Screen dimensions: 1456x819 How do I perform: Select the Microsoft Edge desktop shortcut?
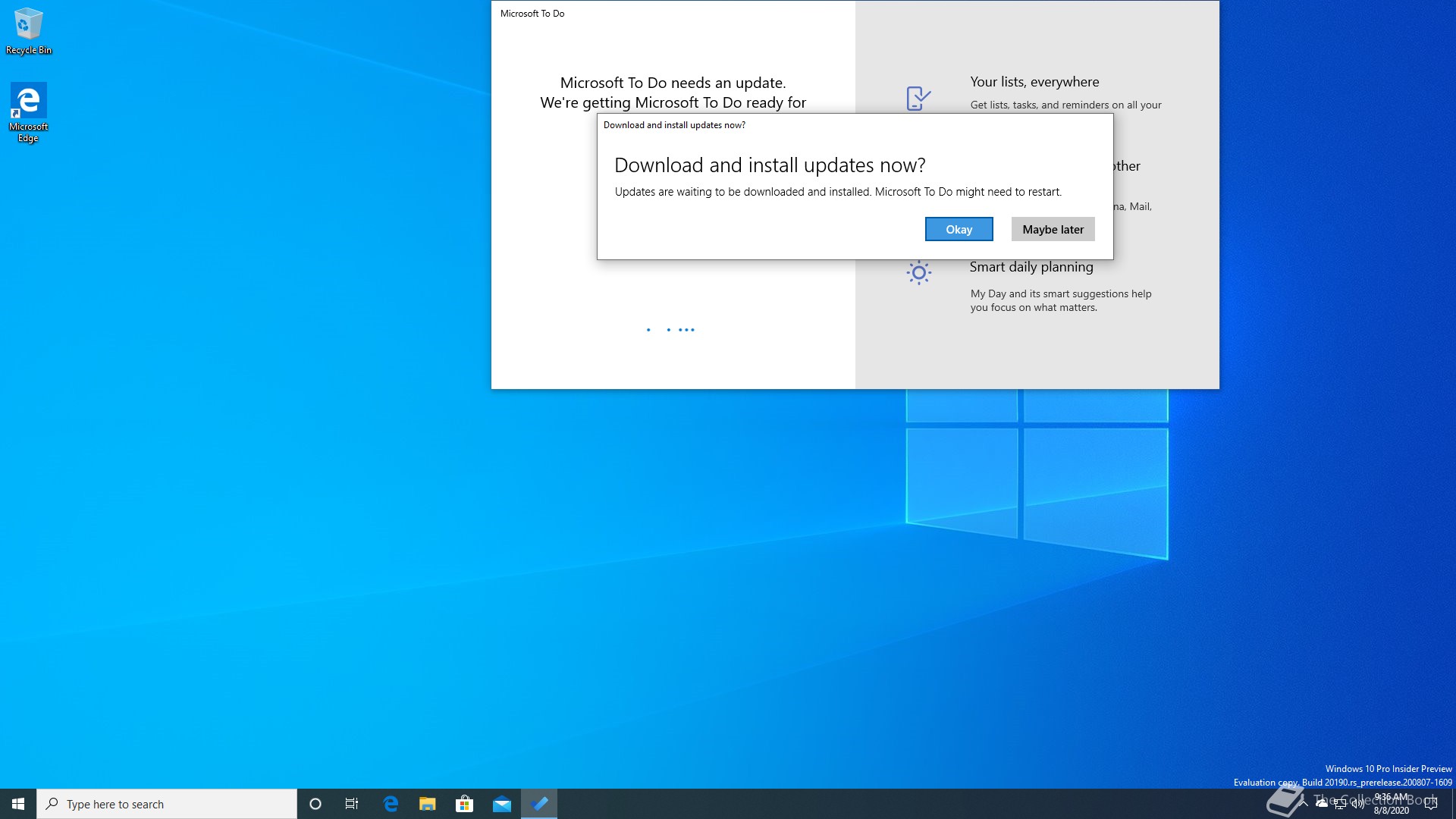coord(28,112)
